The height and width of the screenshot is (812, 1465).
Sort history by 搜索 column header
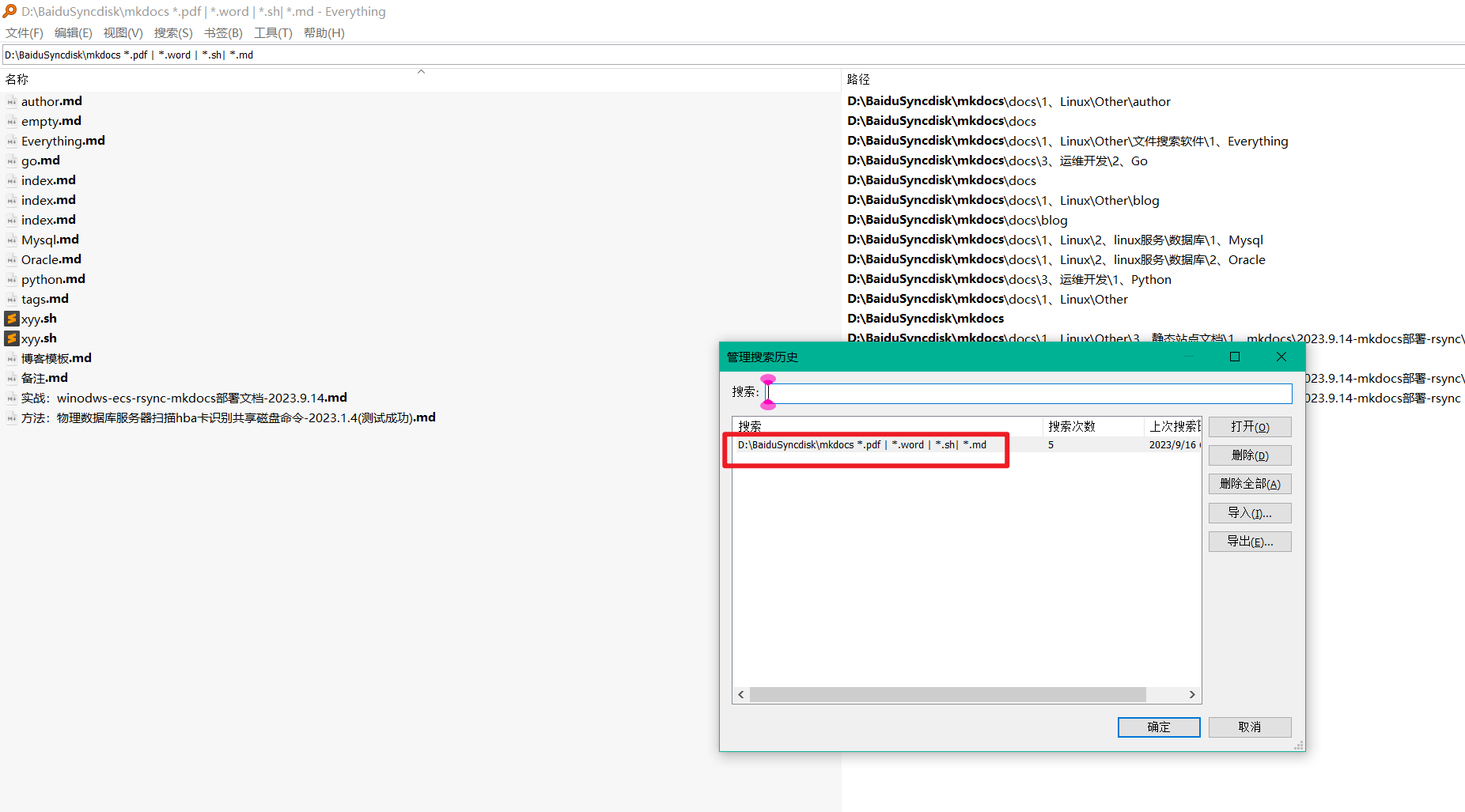888,426
